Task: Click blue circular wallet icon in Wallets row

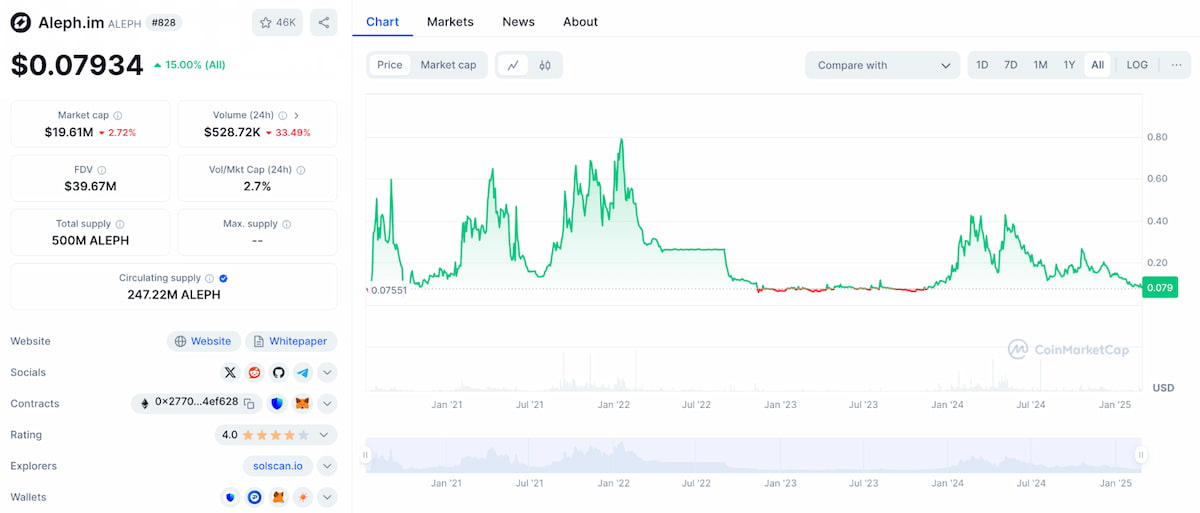Action: click(254, 497)
